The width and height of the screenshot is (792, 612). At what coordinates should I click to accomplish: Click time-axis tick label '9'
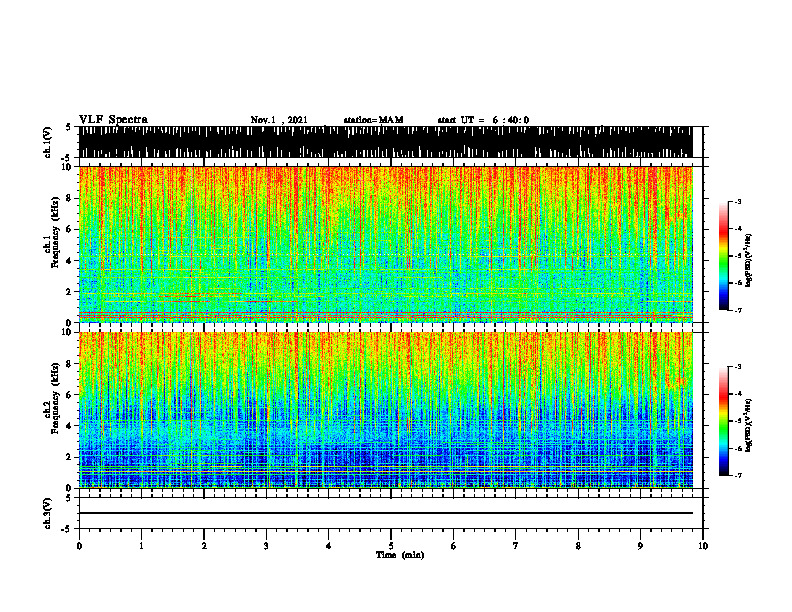[x=640, y=546]
